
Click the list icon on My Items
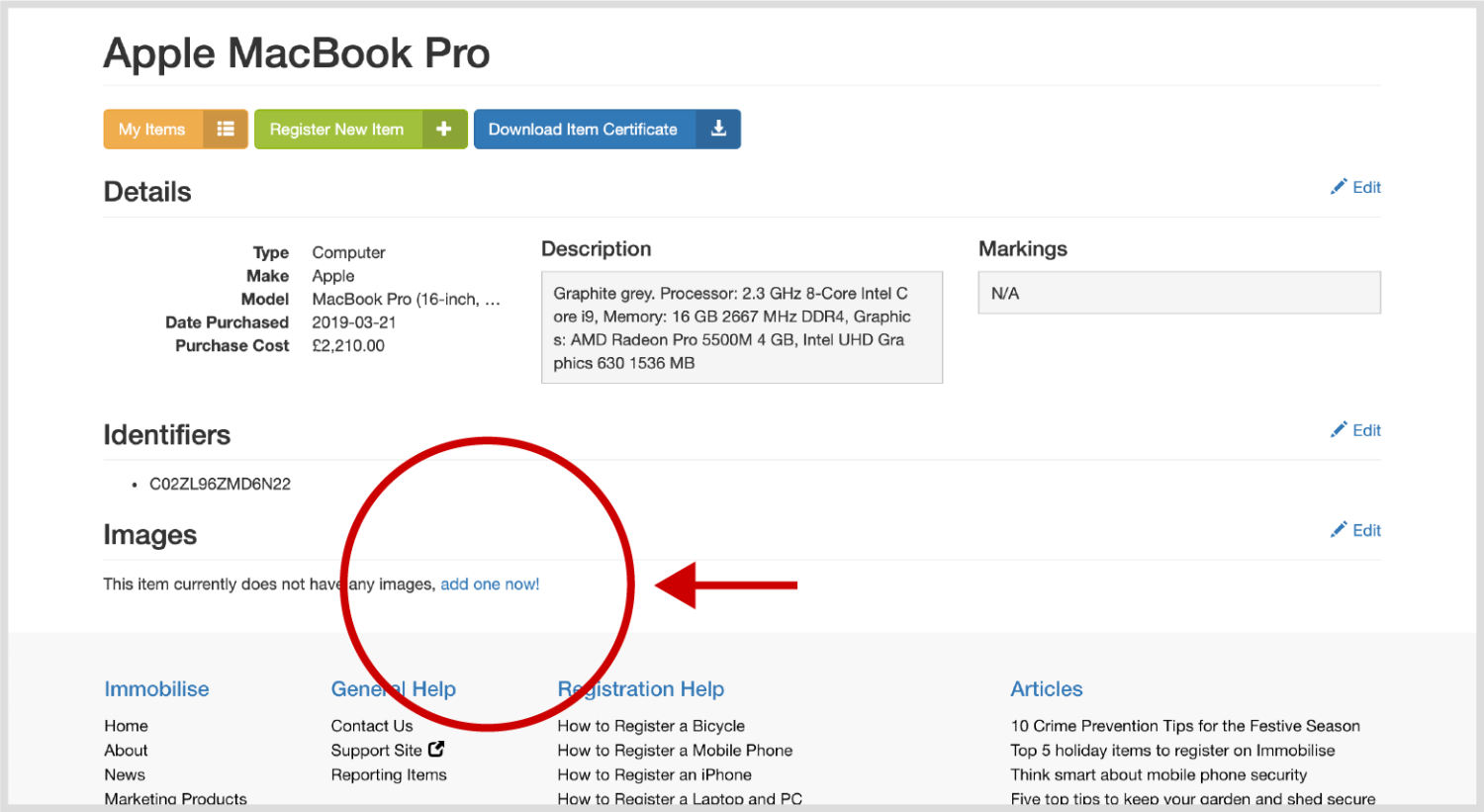226,130
